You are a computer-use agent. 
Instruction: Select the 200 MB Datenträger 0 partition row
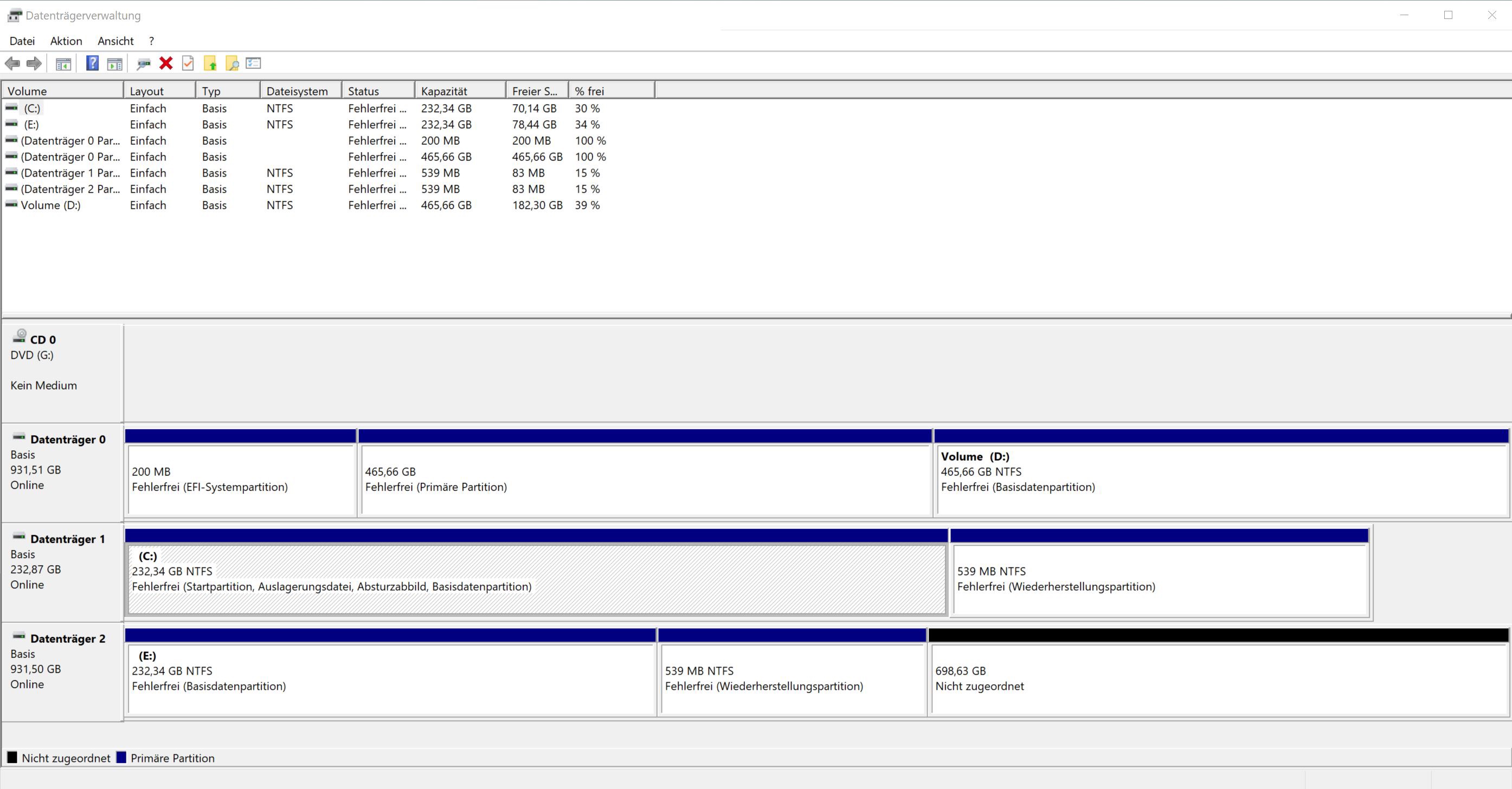329,141
